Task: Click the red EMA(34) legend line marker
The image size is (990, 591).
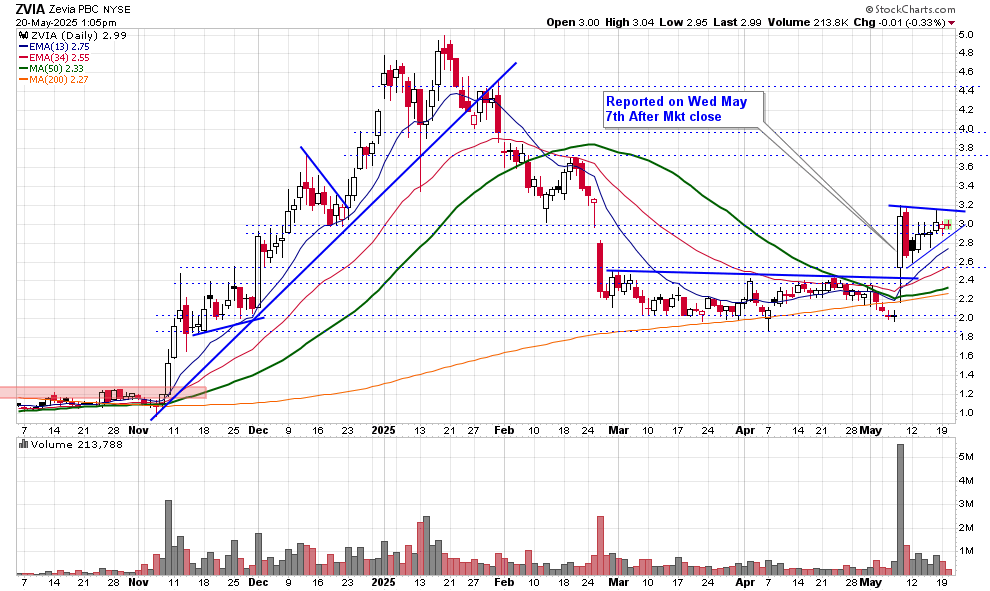Action: click(25, 57)
